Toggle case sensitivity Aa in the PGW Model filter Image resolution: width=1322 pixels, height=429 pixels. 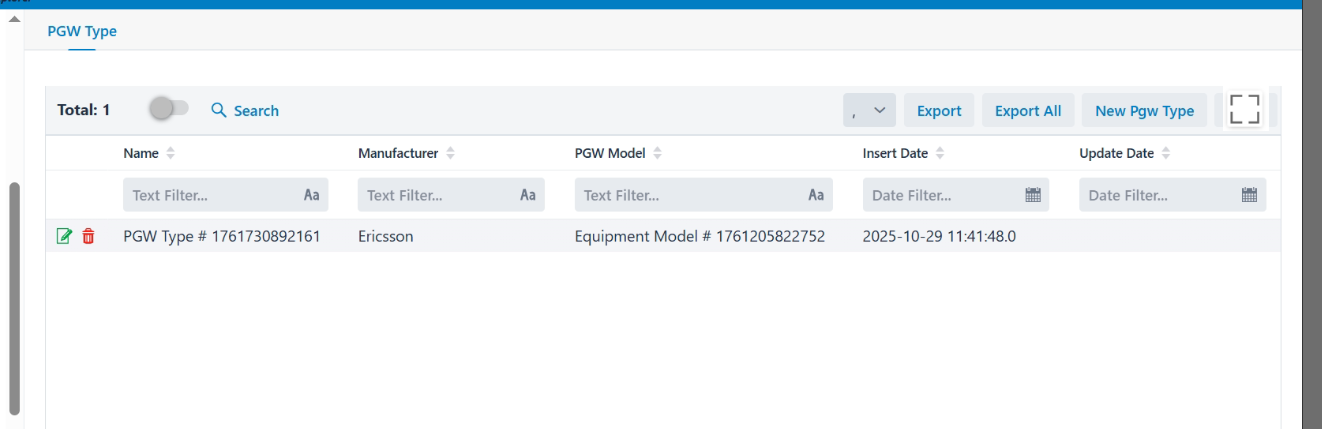[x=816, y=195]
